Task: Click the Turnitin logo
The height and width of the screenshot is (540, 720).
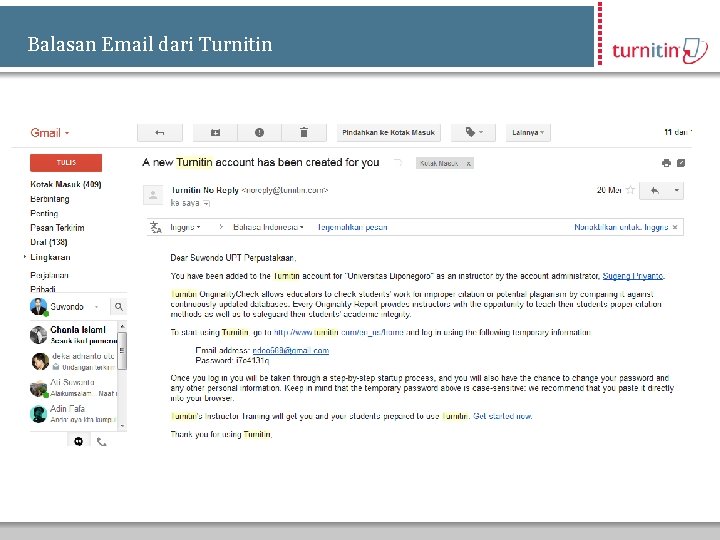Action: (x=659, y=50)
